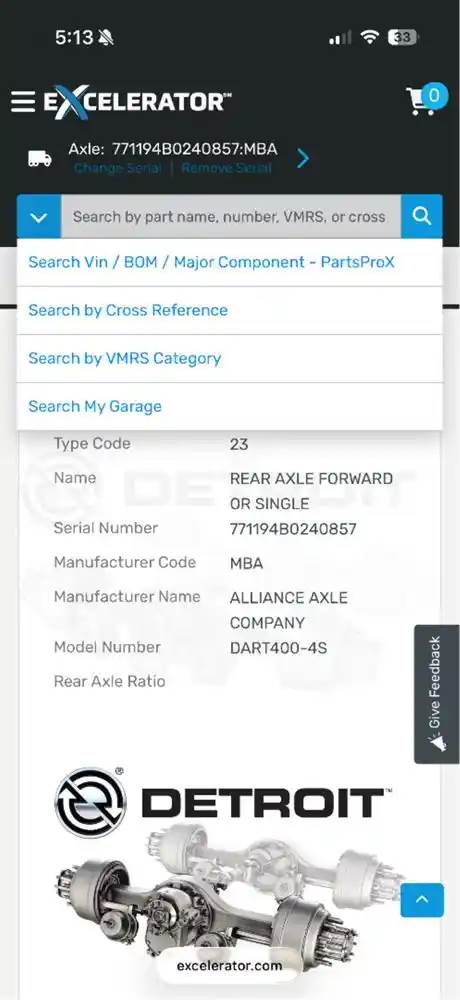Screen dimensions: 460x1000
Task: Open the shopping cart
Action: (x=426, y=99)
